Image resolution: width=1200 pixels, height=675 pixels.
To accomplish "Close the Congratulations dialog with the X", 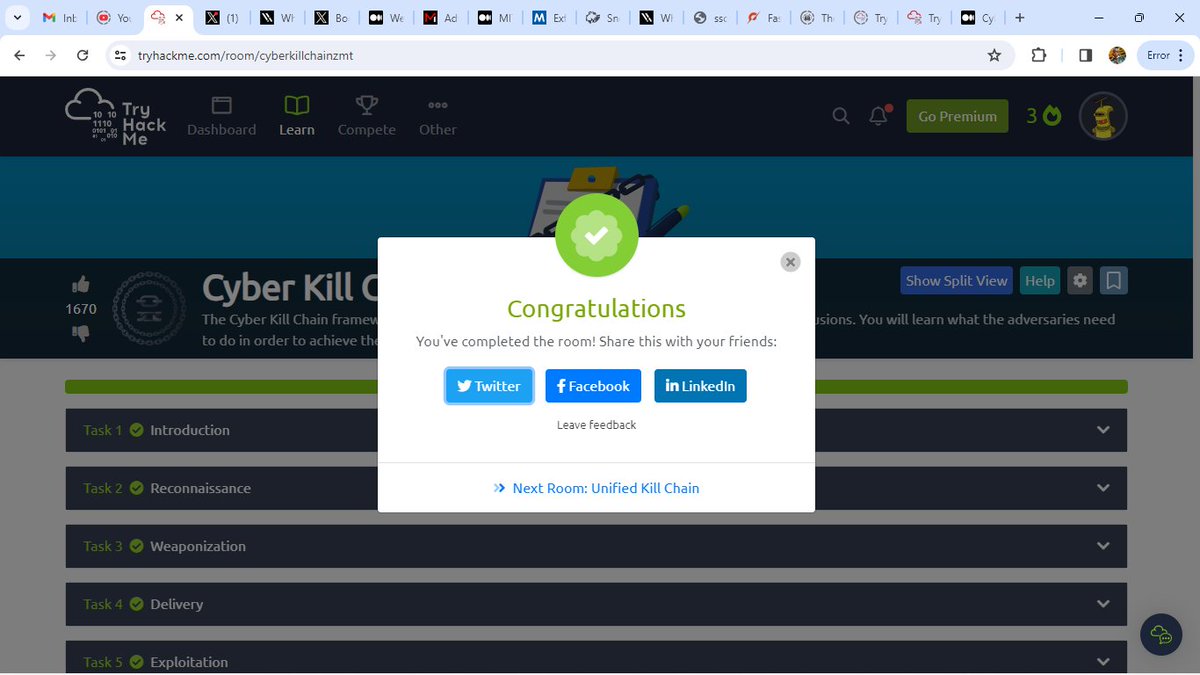I will point(790,262).
